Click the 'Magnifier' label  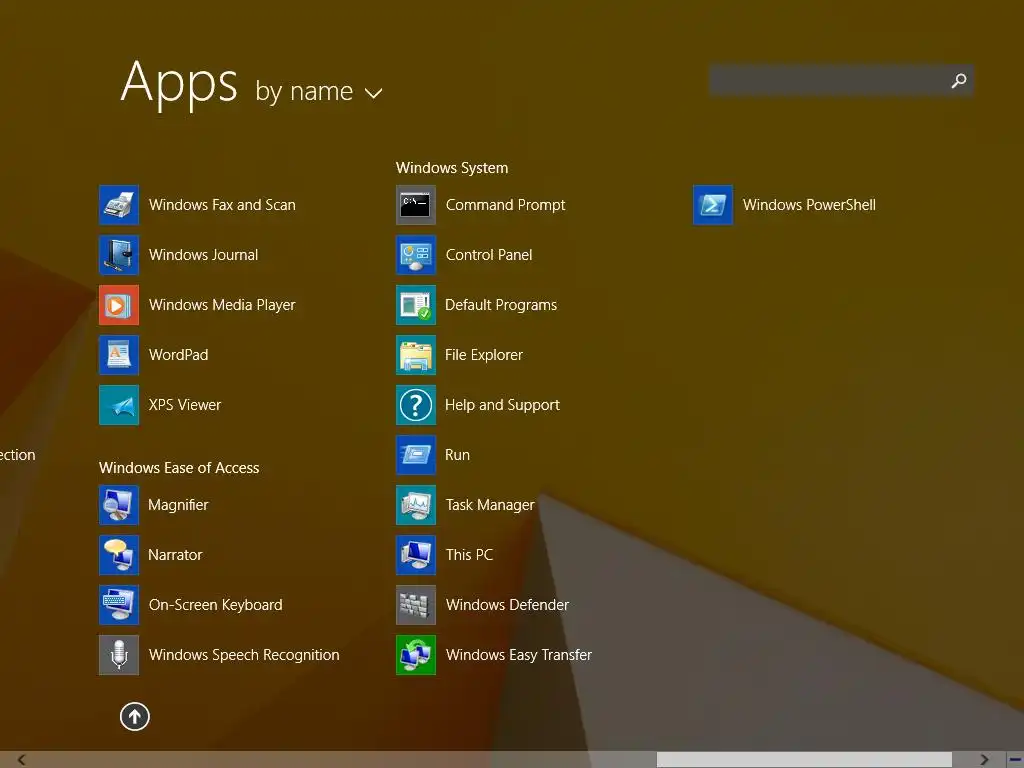[x=178, y=505]
